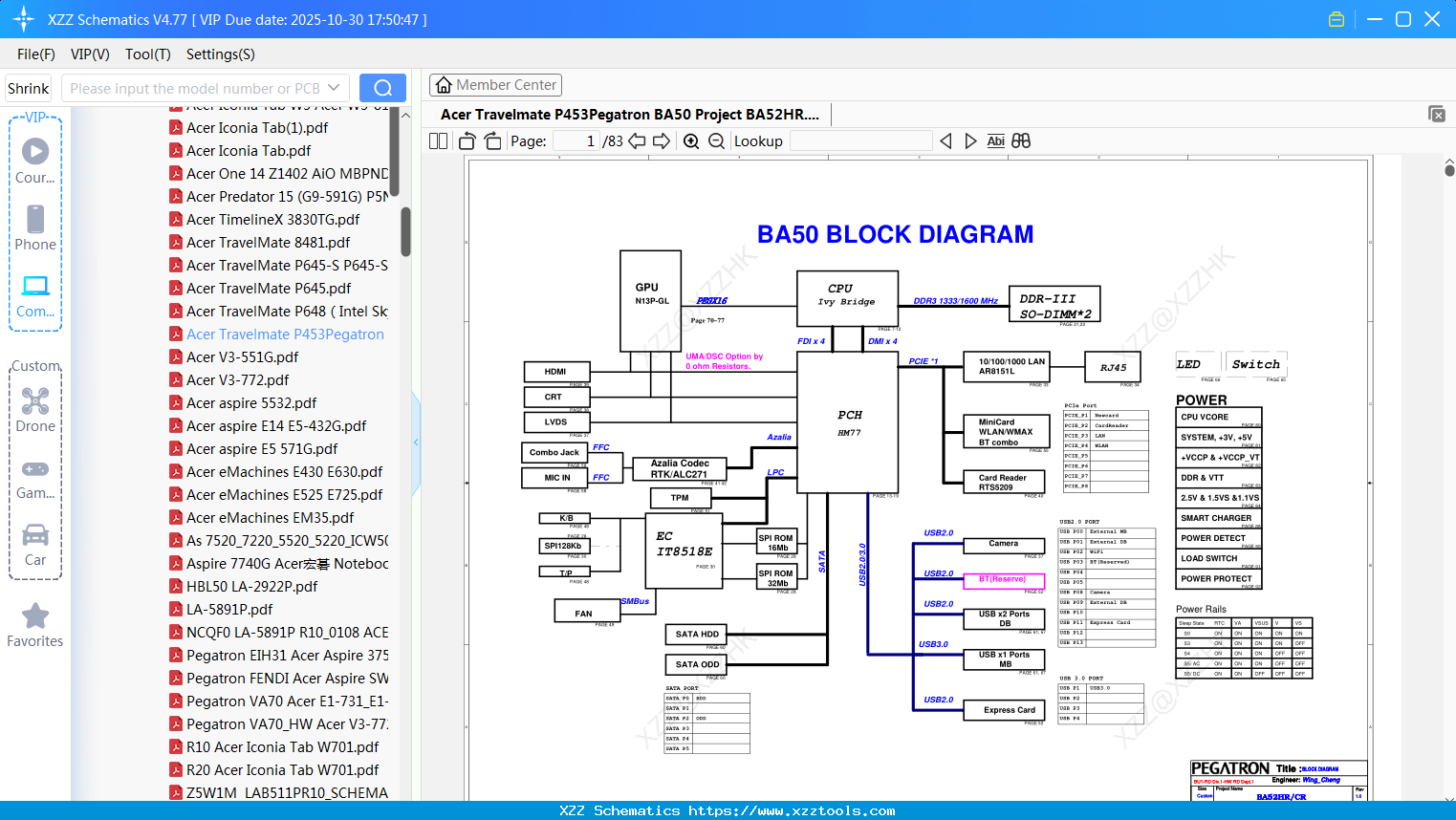Select Acer TravelMate P648 file
Image resolution: width=1456 pixels, height=820 pixels.
(x=287, y=311)
